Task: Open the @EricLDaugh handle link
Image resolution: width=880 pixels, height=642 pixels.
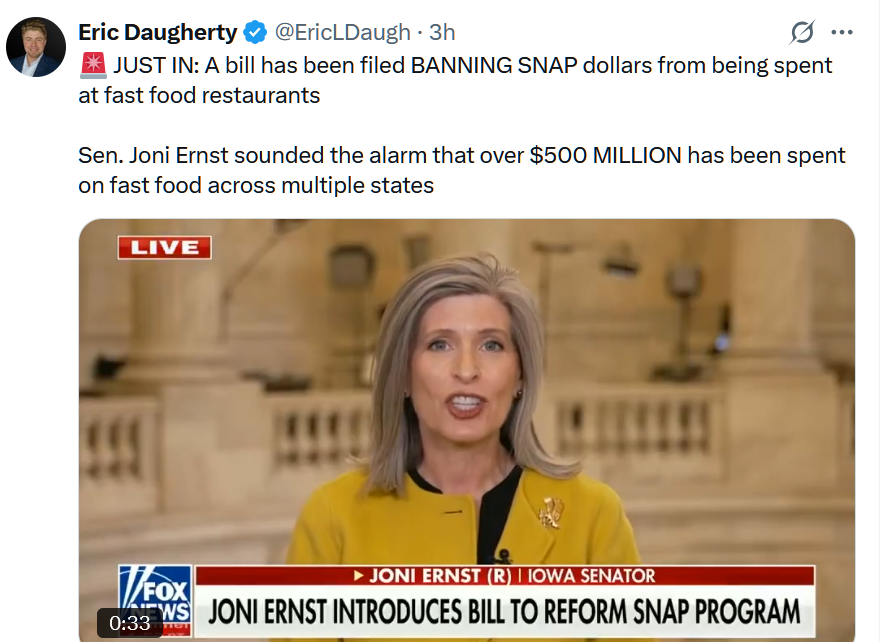Action: [x=342, y=32]
